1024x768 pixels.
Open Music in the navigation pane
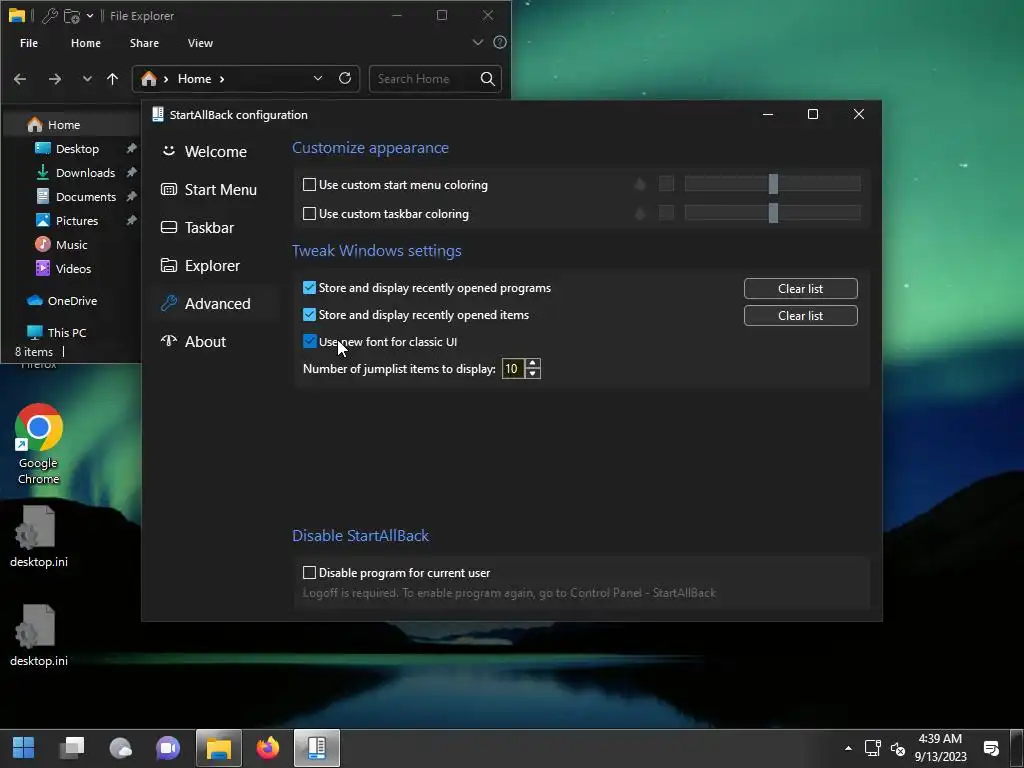coord(72,245)
